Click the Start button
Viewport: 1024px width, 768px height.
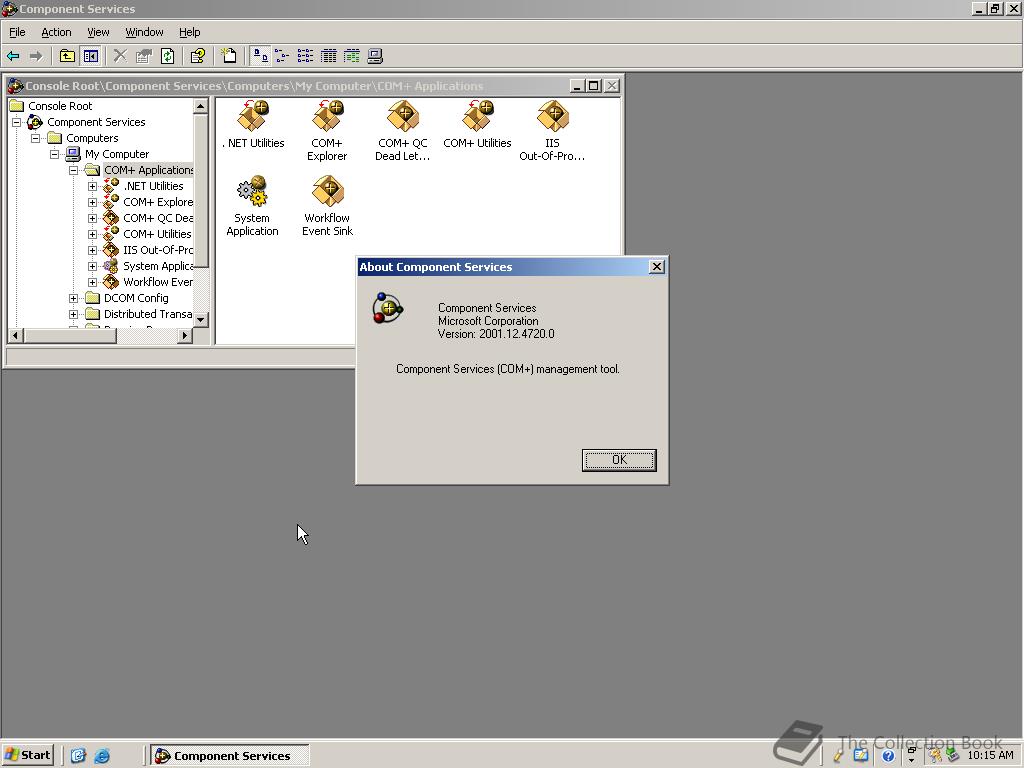point(27,756)
